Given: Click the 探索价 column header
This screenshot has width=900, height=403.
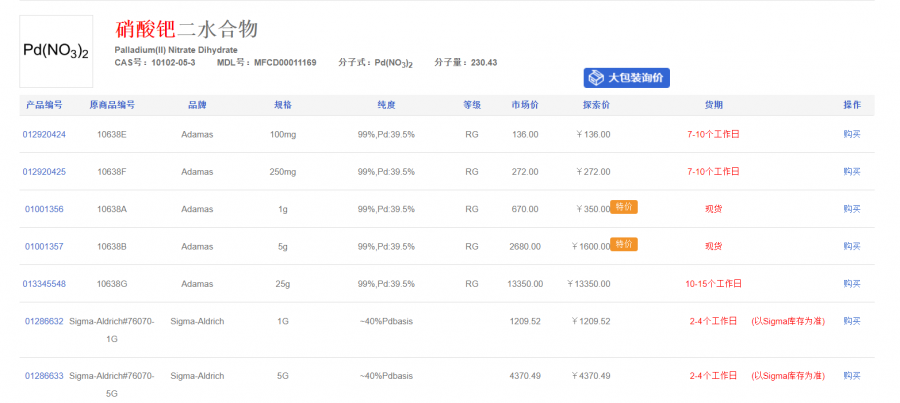Looking at the screenshot, I should [596, 104].
